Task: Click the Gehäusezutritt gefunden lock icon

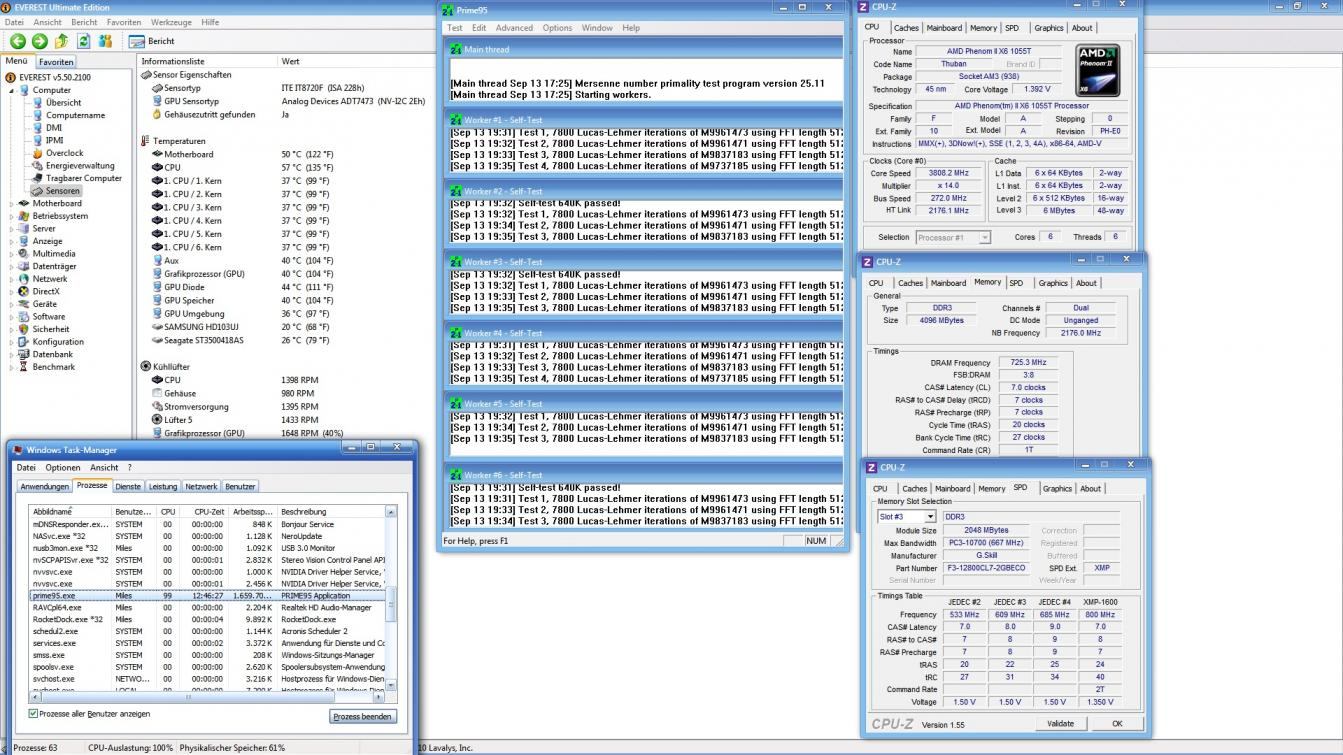Action: (x=157, y=114)
